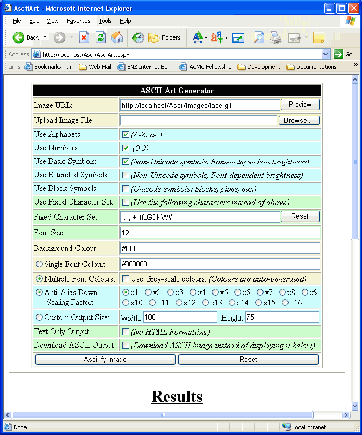Click the magnifier-over-page toolbar icon
Viewport: 362px width, 435px height.
click(259, 37)
